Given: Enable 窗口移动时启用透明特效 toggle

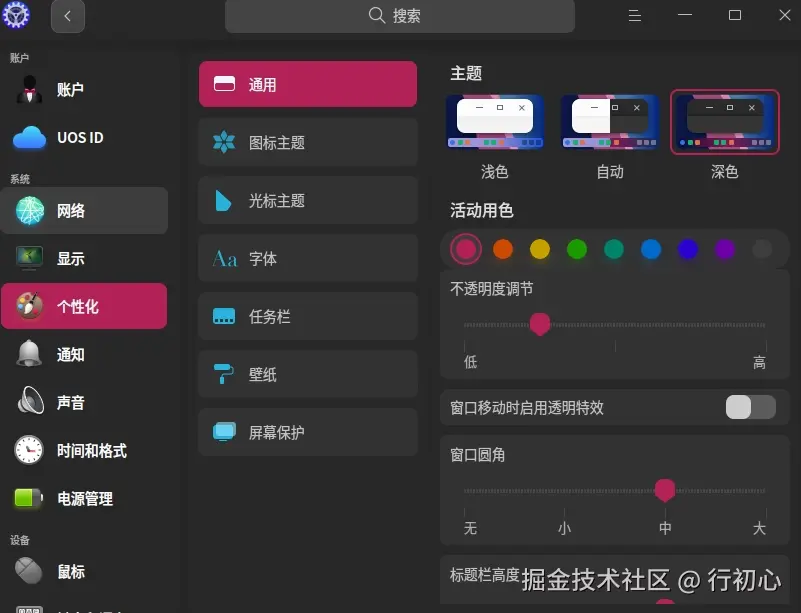Looking at the screenshot, I should click(750, 407).
